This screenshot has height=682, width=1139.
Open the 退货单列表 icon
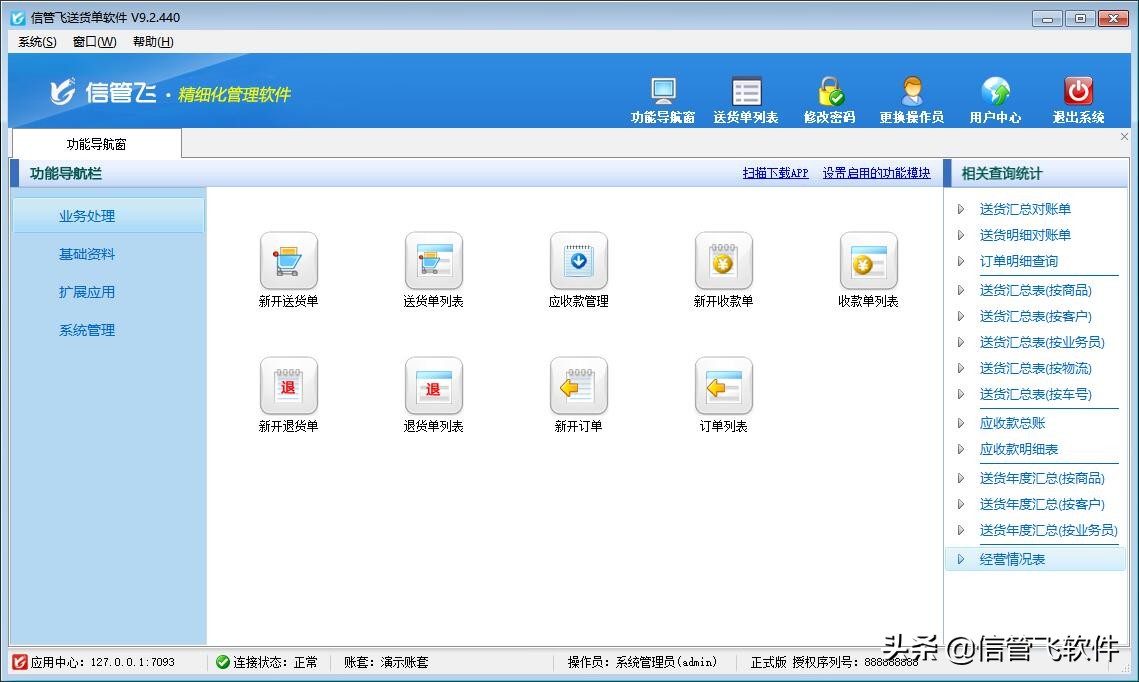coord(433,386)
